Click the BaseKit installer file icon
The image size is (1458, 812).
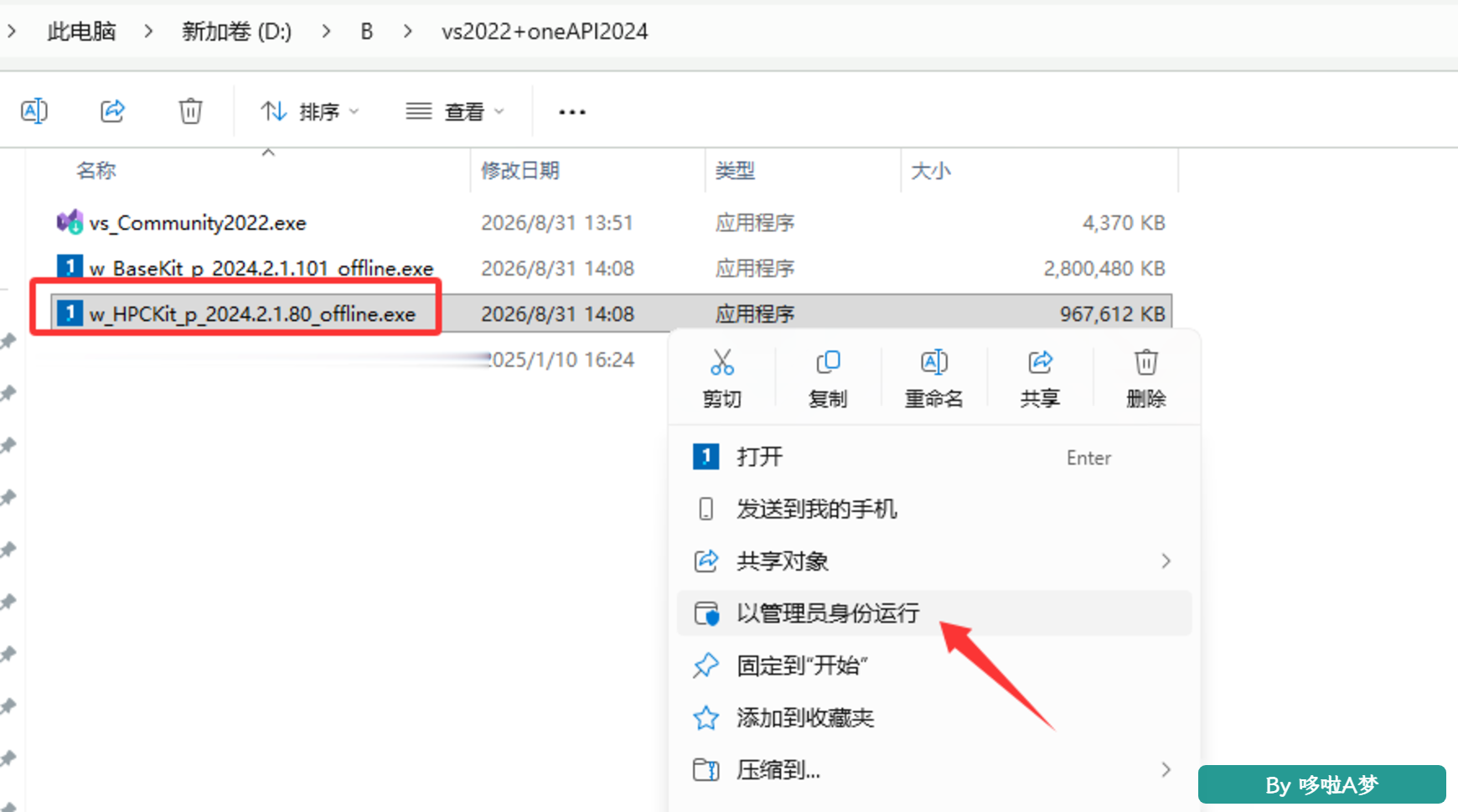click(70, 267)
